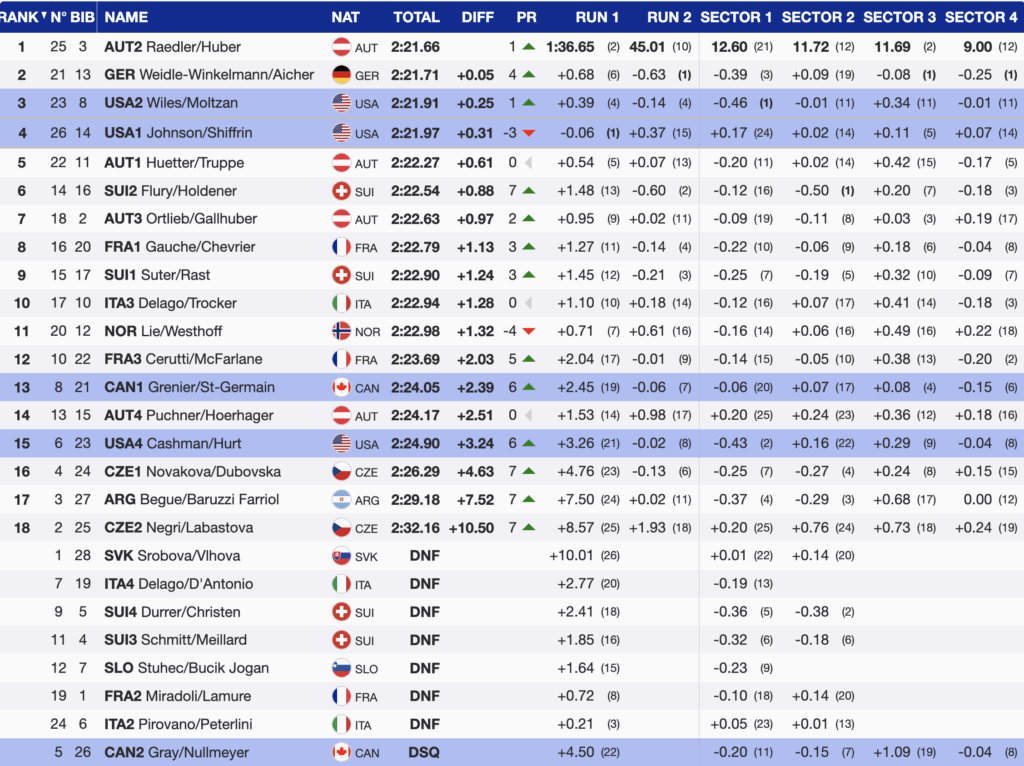This screenshot has width=1024, height=766.
Task: Select the SECTOR 3 column header
Action: coord(899,17)
